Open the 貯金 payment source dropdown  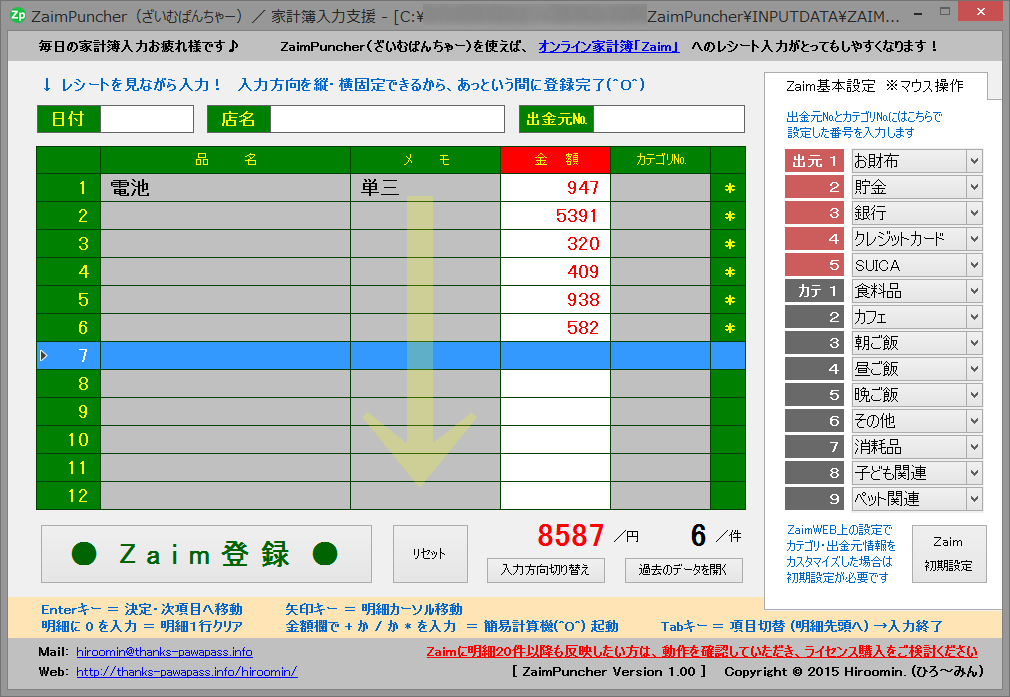click(x=974, y=187)
